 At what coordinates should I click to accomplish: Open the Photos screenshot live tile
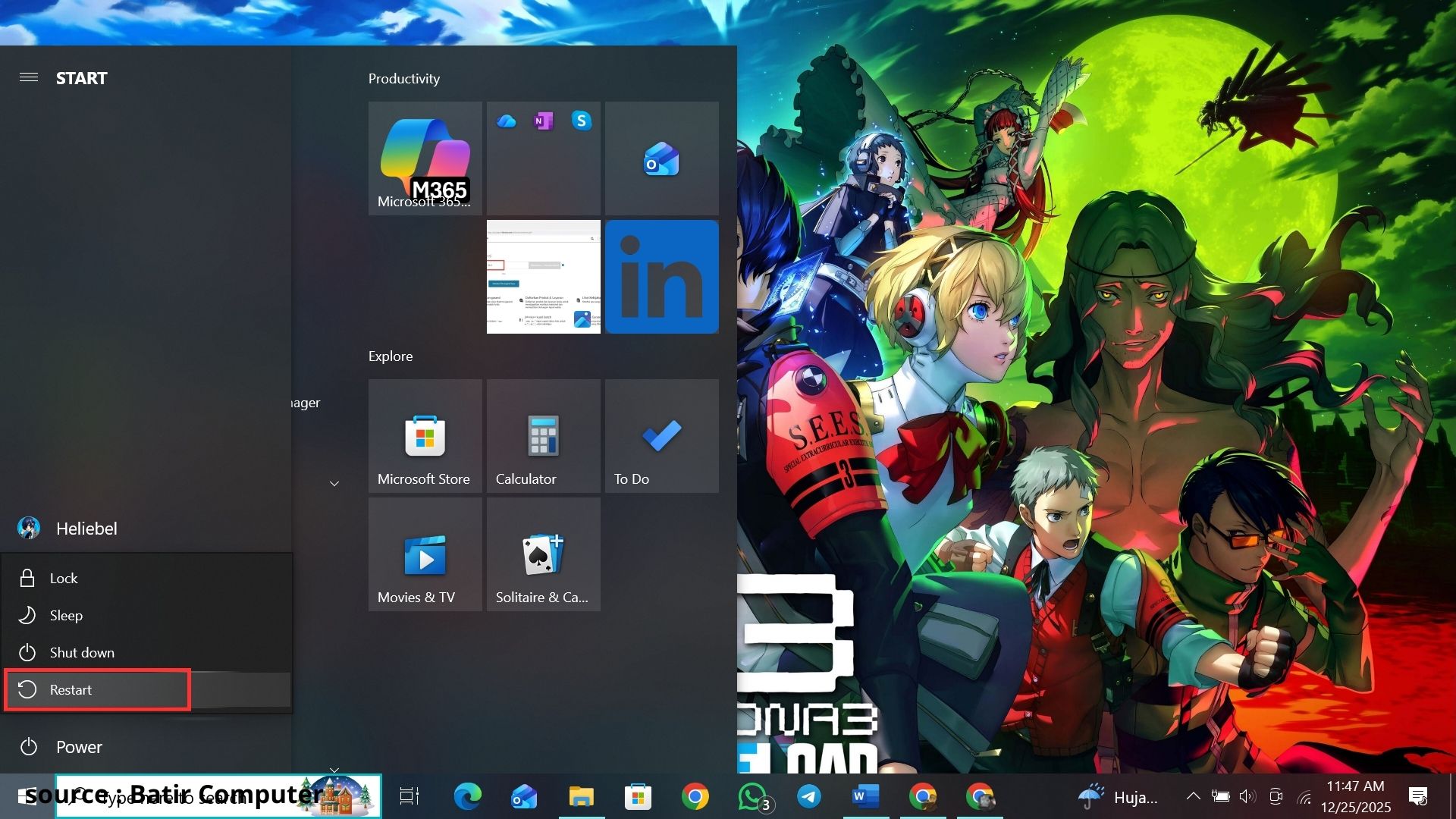[544, 277]
